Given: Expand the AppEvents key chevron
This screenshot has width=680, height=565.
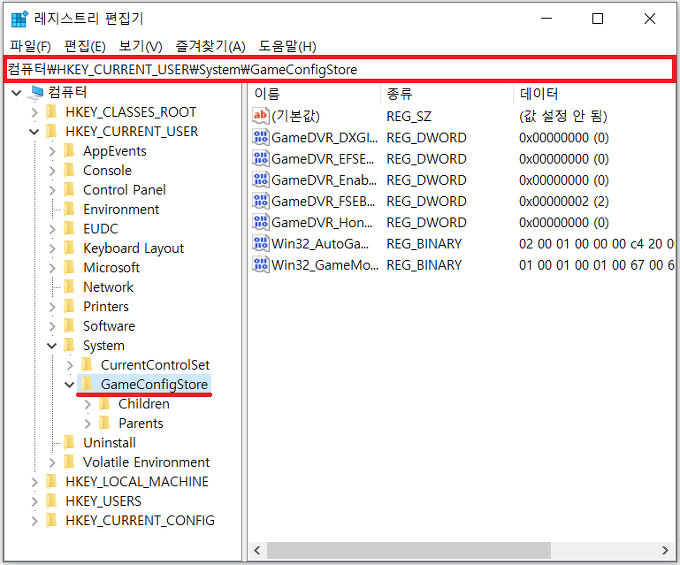Looking at the screenshot, I should [x=52, y=151].
